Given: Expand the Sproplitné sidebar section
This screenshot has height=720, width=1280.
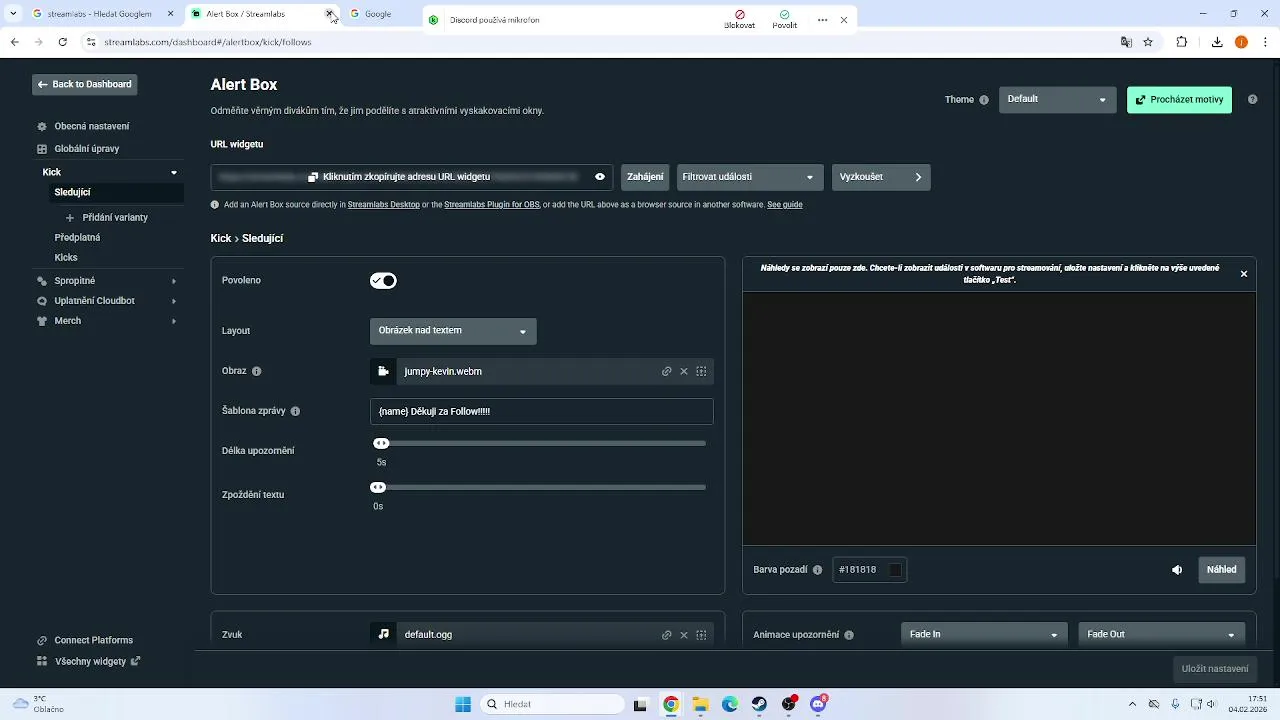Looking at the screenshot, I should pyautogui.click(x=174, y=281).
